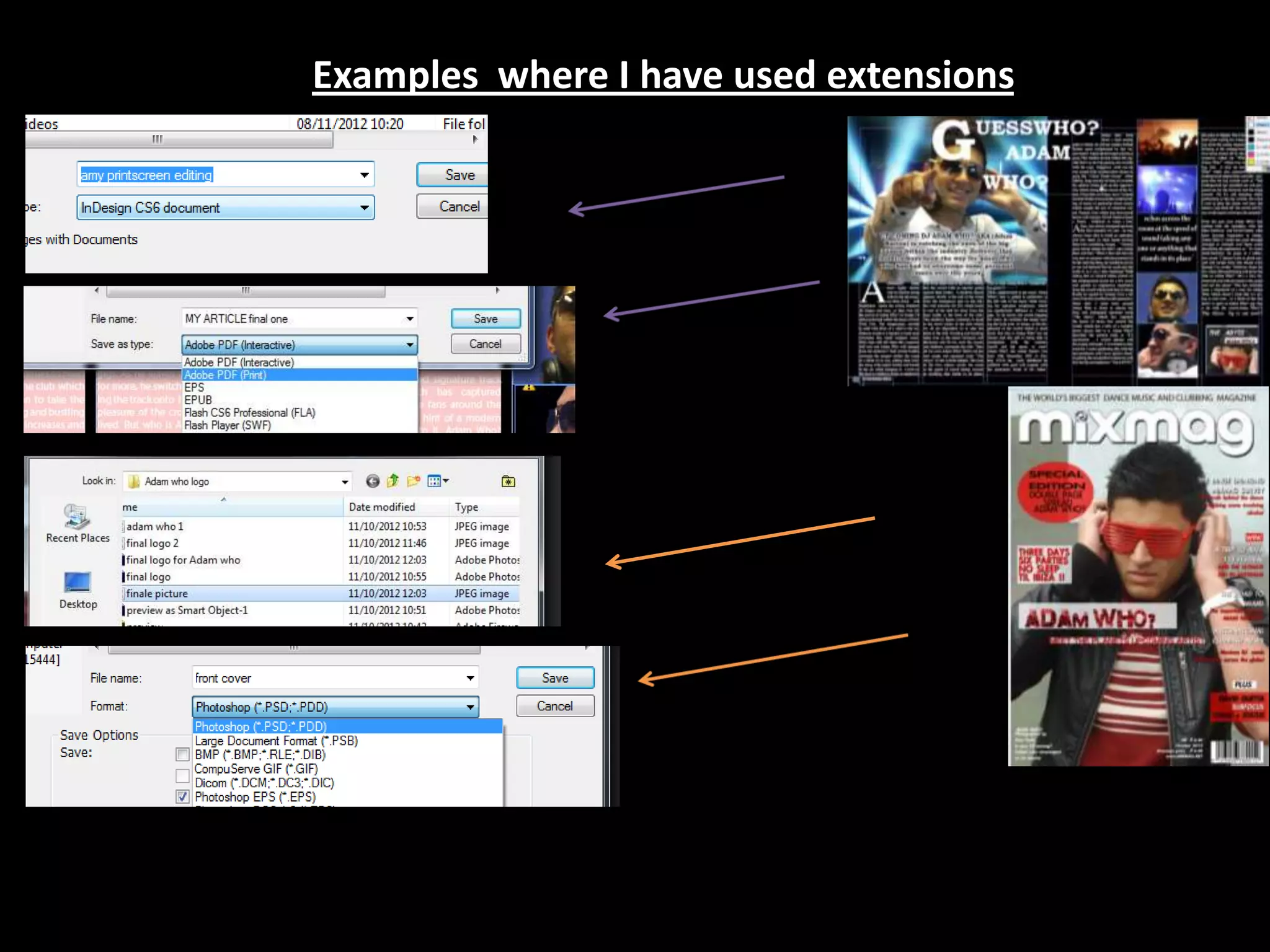Click the right scroll arrow in InDesign dialog
This screenshot has width=1270, height=952.
(475, 139)
